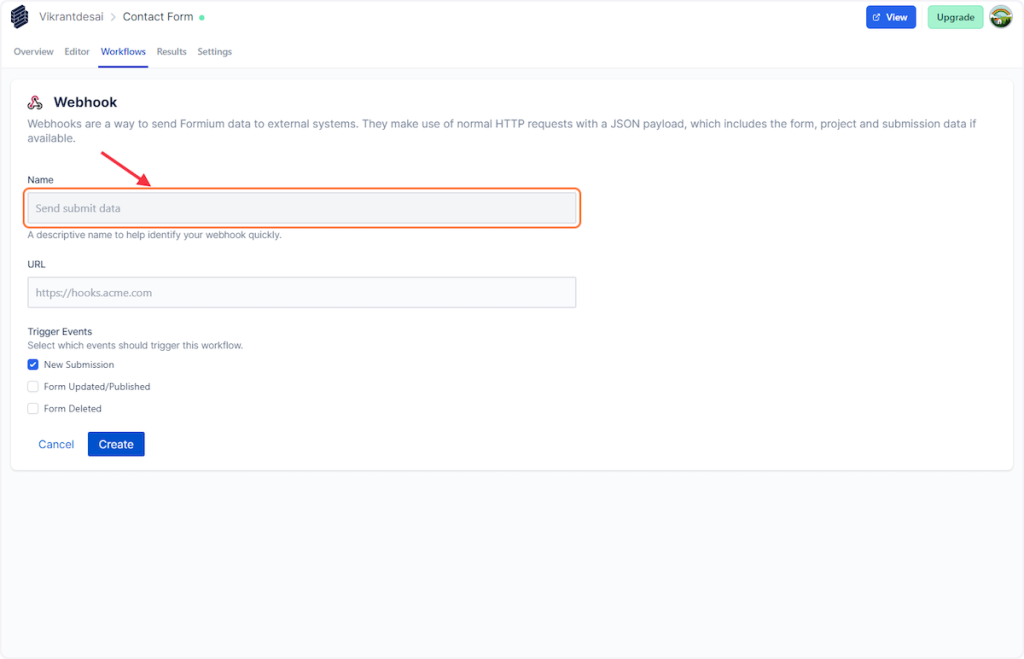The height and width of the screenshot is (659, 1024).
Task: Focus the webhook Name input field
Action: [301, 208]
